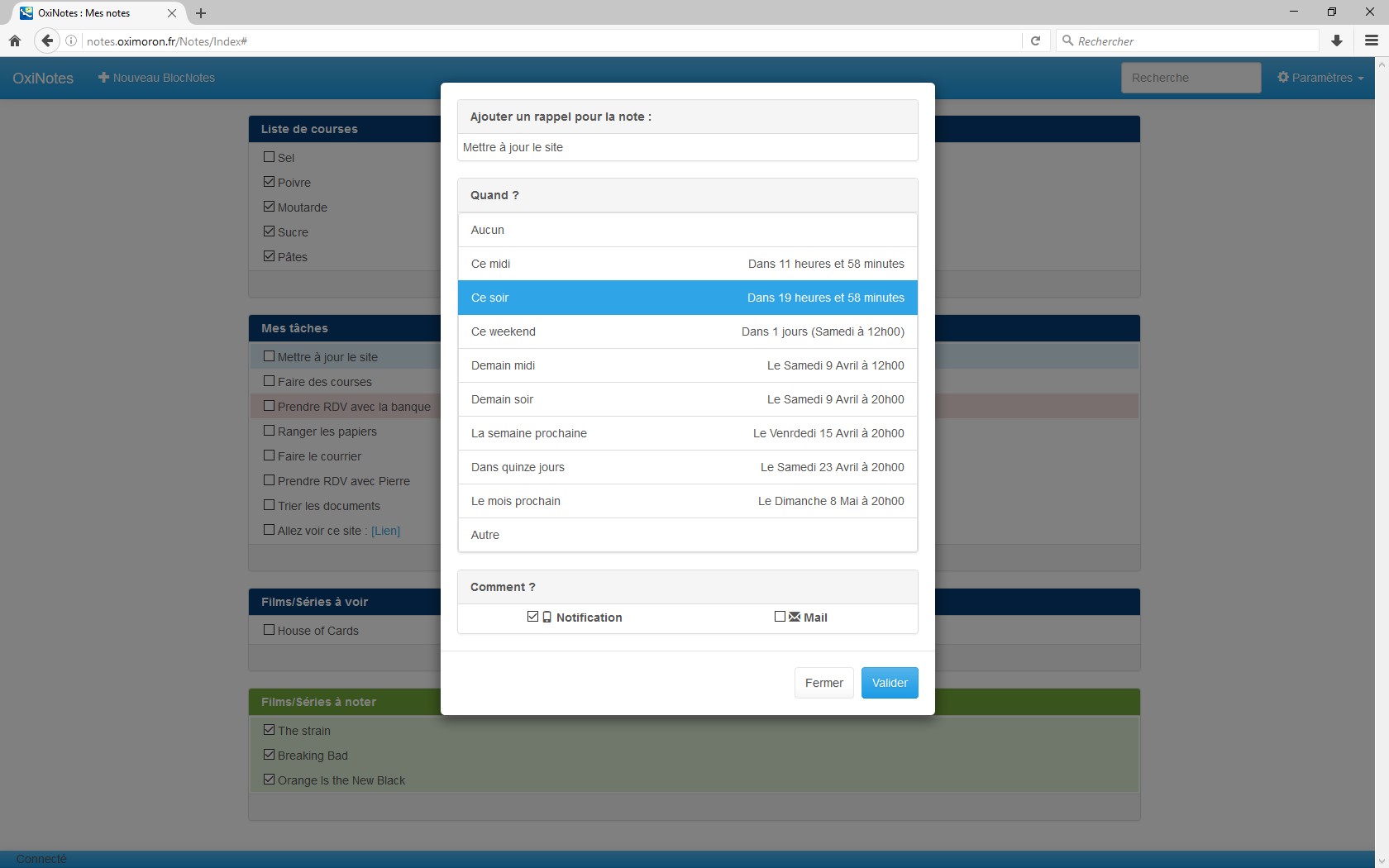Select the Aucun reminder option
This screenshot has height=868, width=1389.
[x=688, y=230]
